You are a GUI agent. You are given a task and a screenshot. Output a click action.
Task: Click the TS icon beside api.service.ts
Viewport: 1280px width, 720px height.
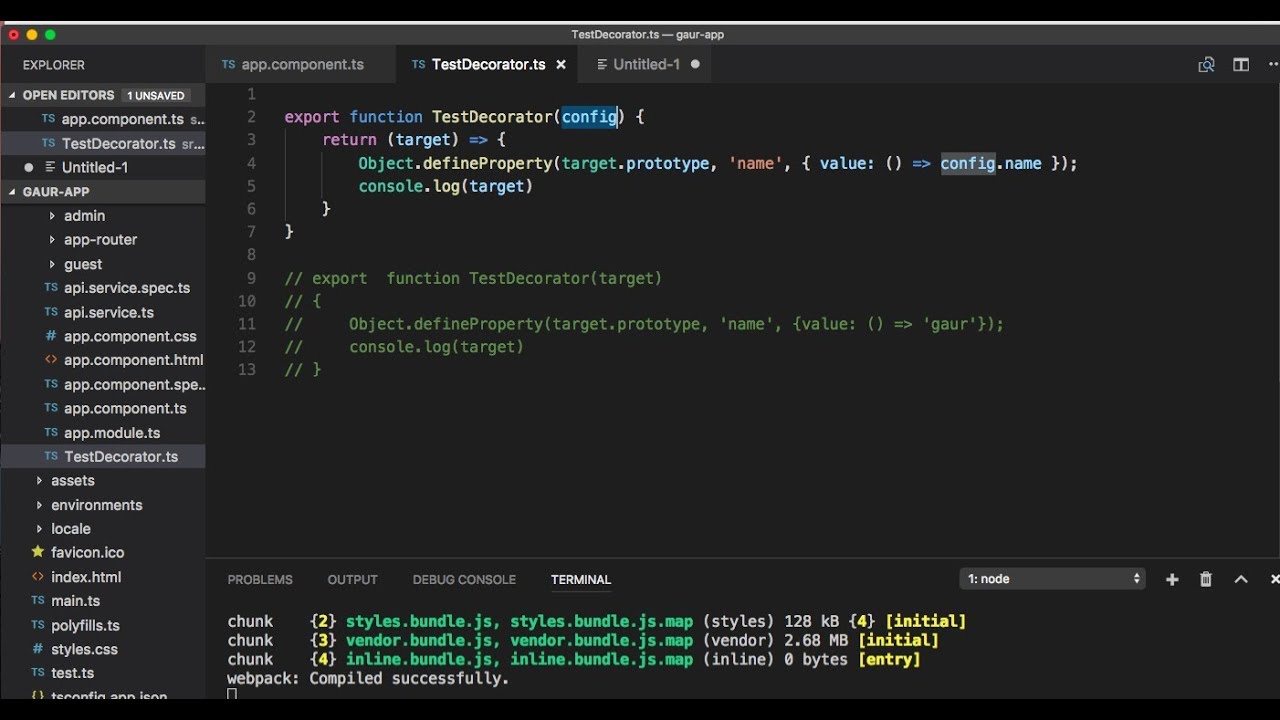51,312
